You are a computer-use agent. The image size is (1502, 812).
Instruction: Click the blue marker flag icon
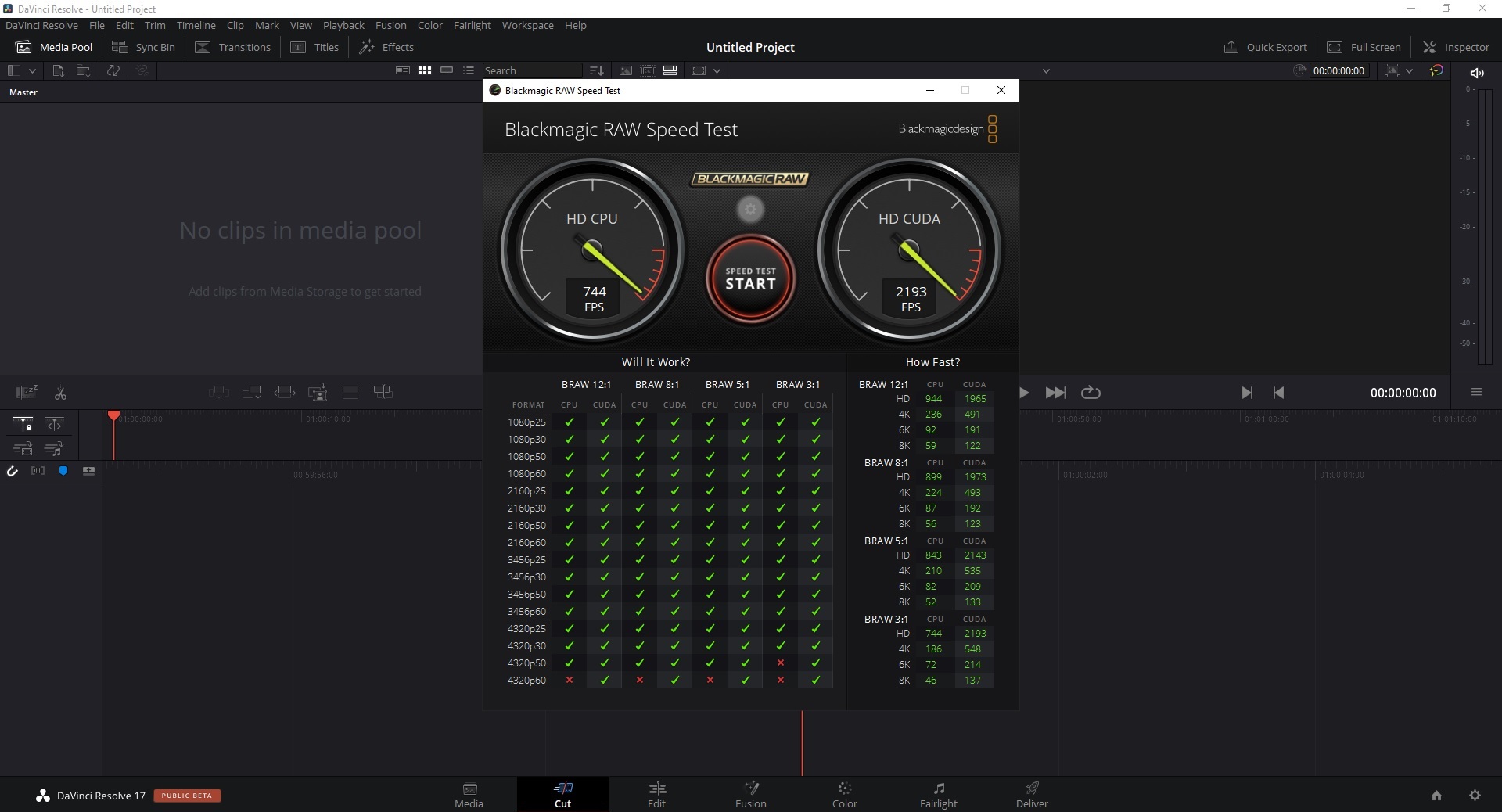click(63, 470)
